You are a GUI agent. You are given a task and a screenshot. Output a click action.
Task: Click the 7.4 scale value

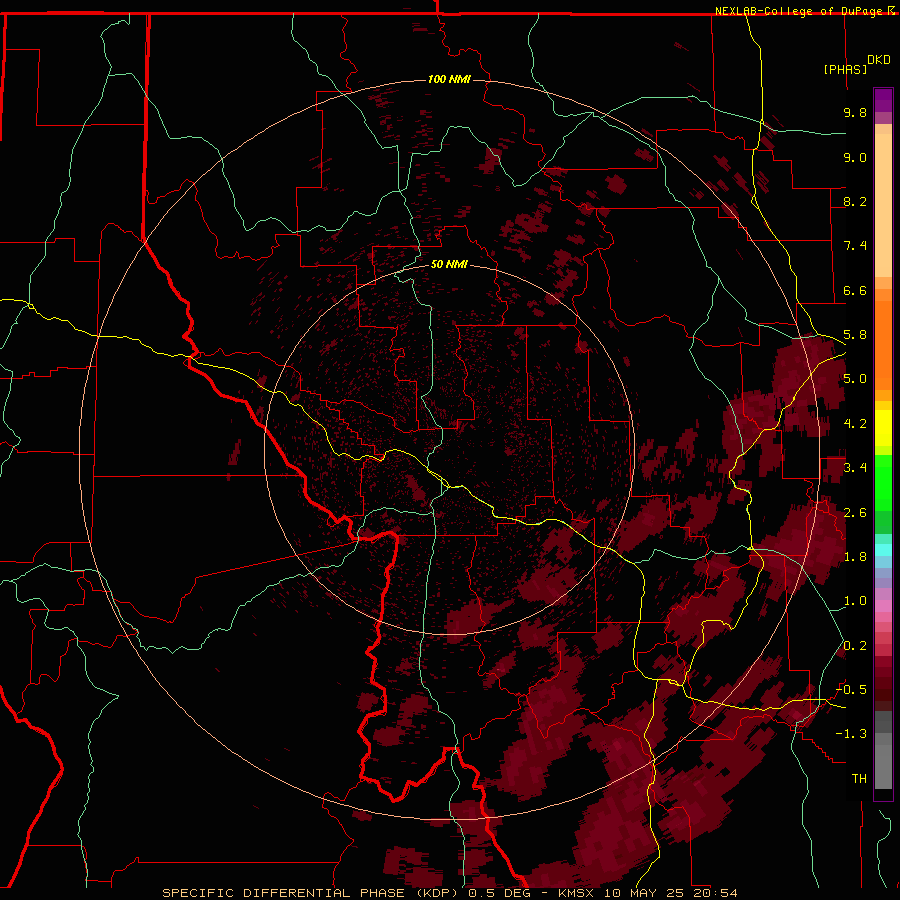[x=855, y=246]
